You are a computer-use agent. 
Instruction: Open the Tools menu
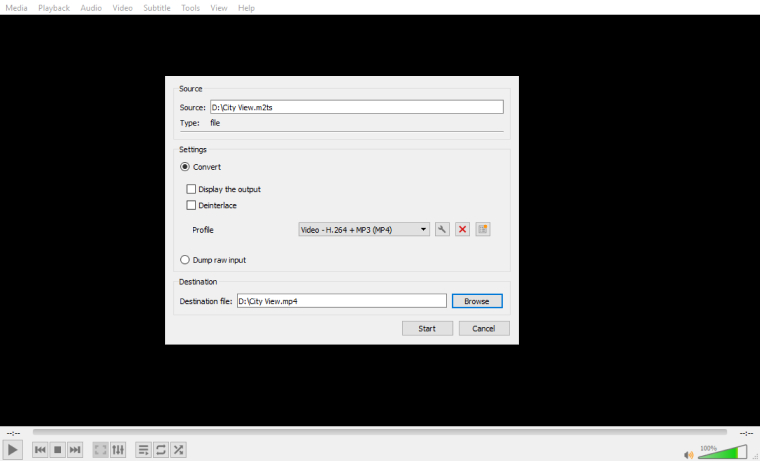click(190, 8)
